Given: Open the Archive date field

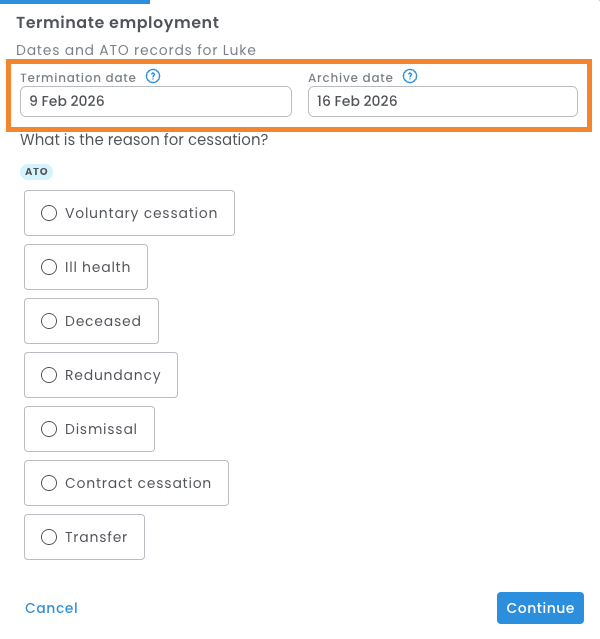Looking at the screenshot, I should (442, 101).
